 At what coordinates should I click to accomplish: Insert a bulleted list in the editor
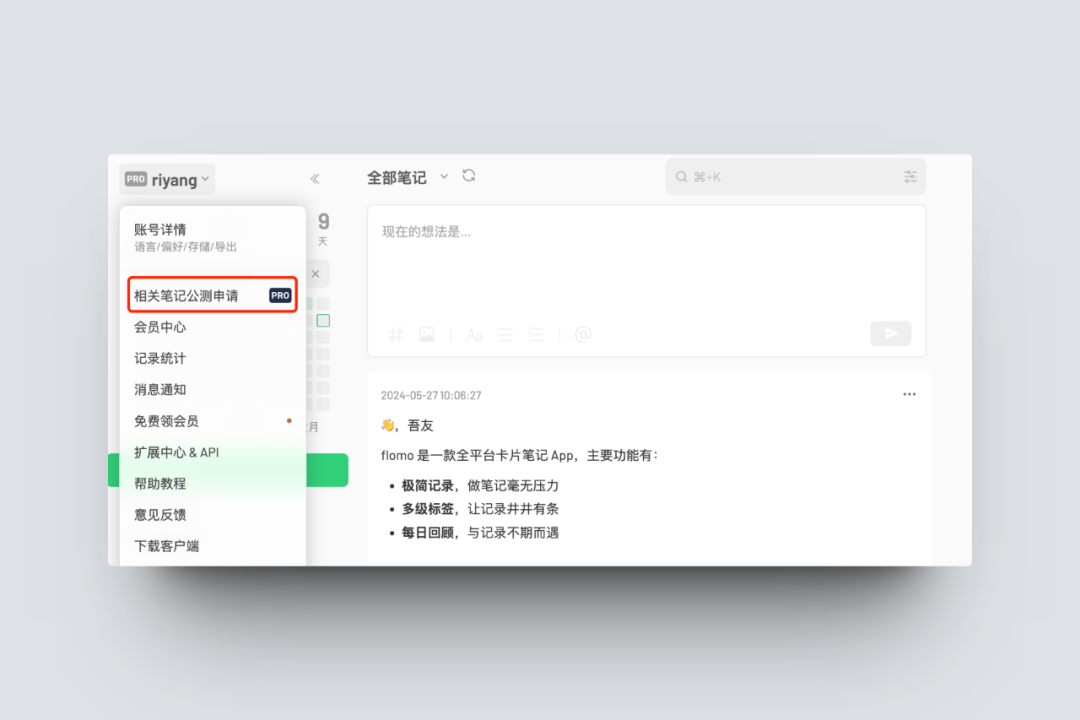pos(506,336)
